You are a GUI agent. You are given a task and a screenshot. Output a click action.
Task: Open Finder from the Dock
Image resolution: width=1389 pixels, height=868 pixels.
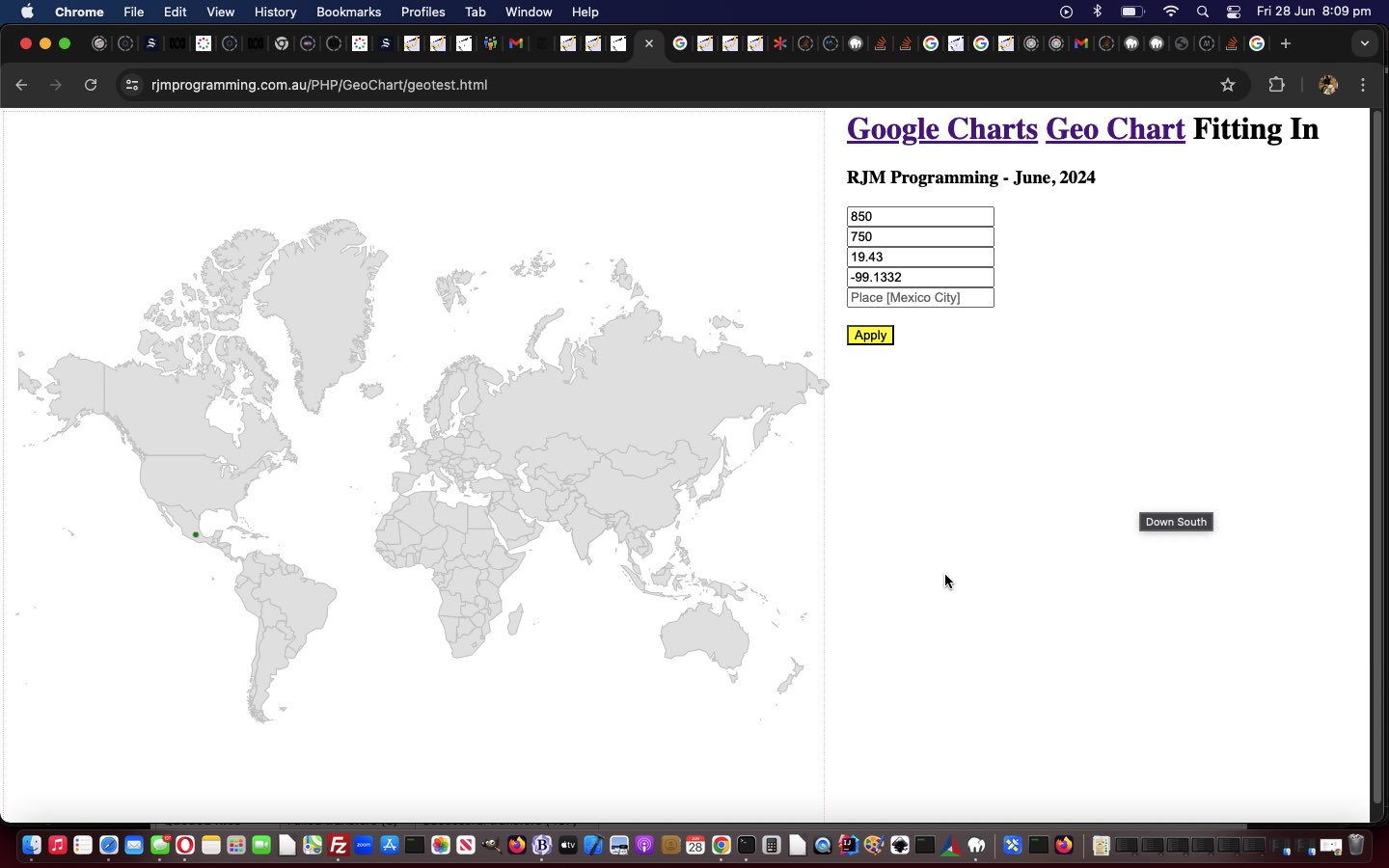click(31, 846)
